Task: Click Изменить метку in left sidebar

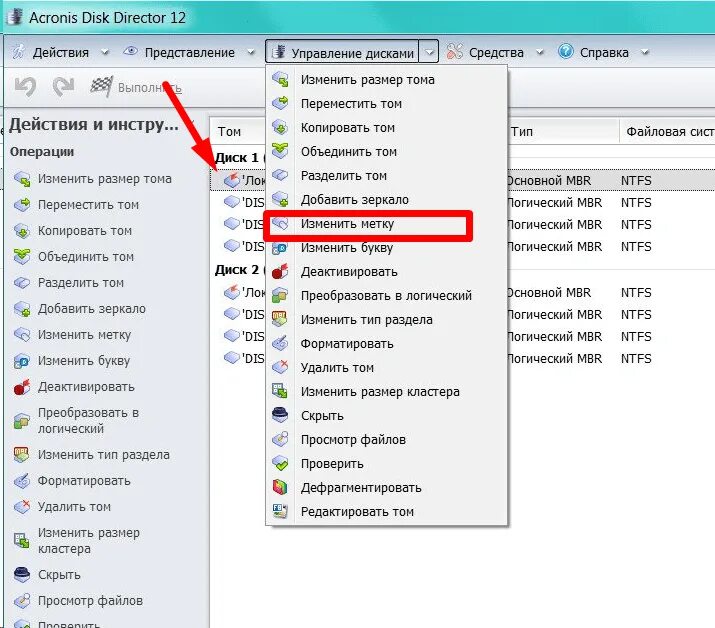Action: [x=84, y=335]
